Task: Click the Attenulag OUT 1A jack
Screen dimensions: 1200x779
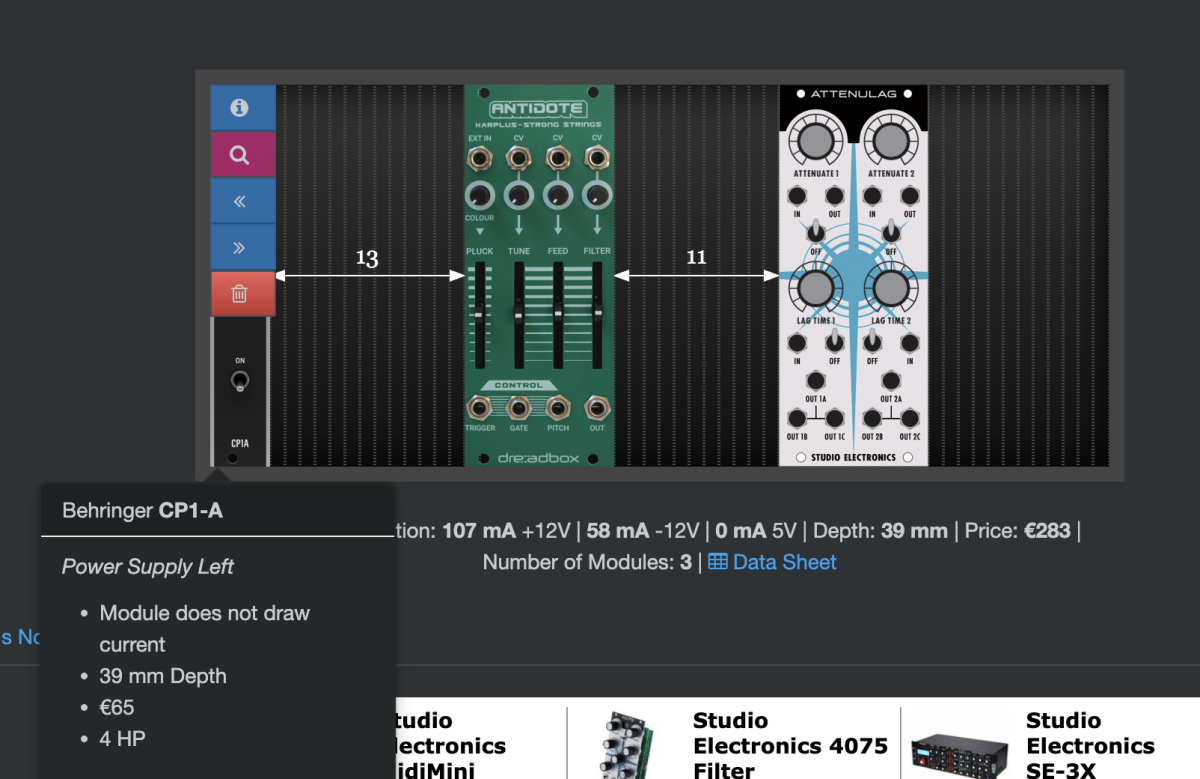Action: pos(815,380)
